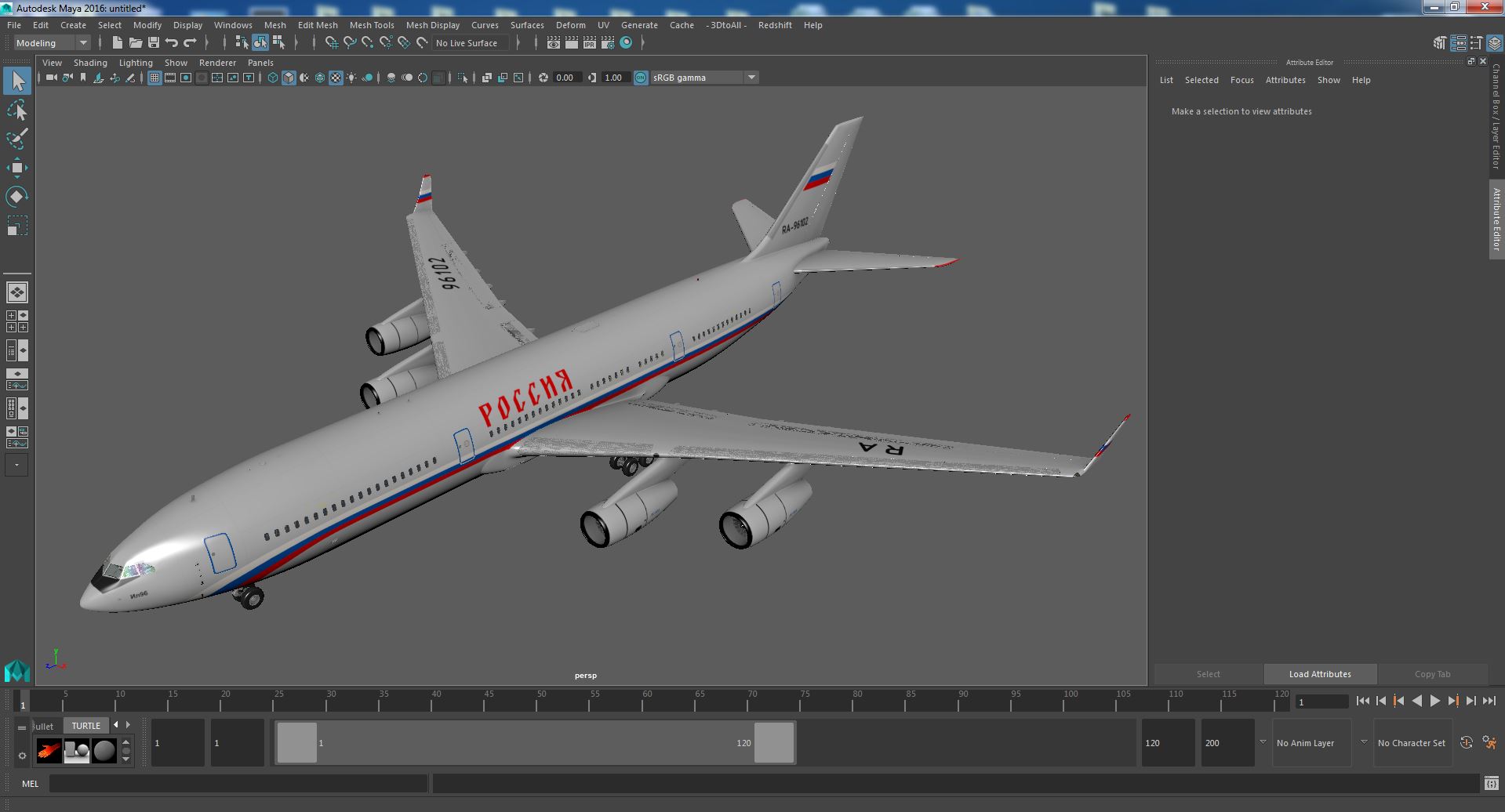Open the Redshift menu
Screen dimensions: 1505x812
775,25
